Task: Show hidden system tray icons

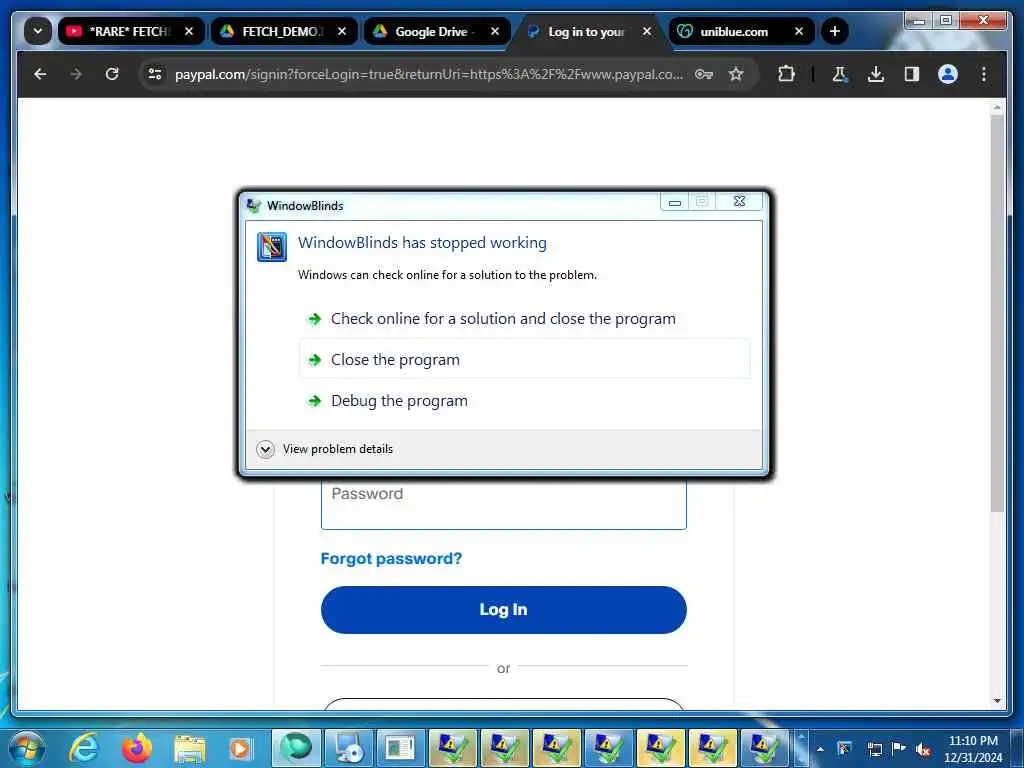Action: pos(820,749)
